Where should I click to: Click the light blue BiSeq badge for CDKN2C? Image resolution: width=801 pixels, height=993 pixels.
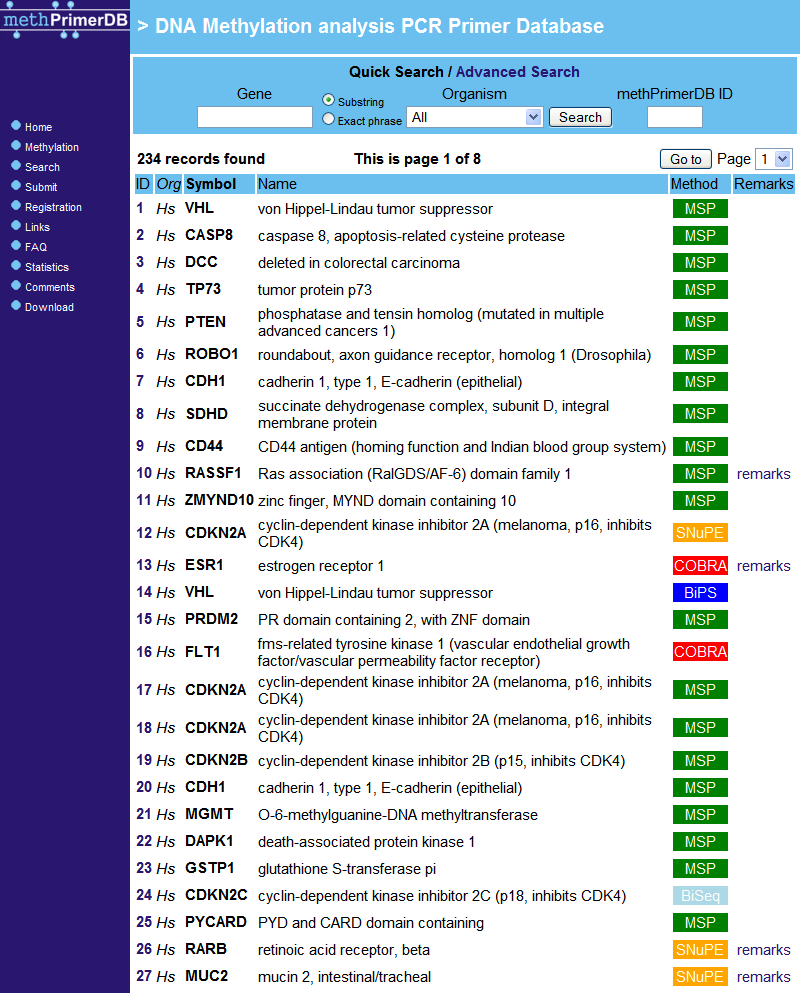(700, 895)
